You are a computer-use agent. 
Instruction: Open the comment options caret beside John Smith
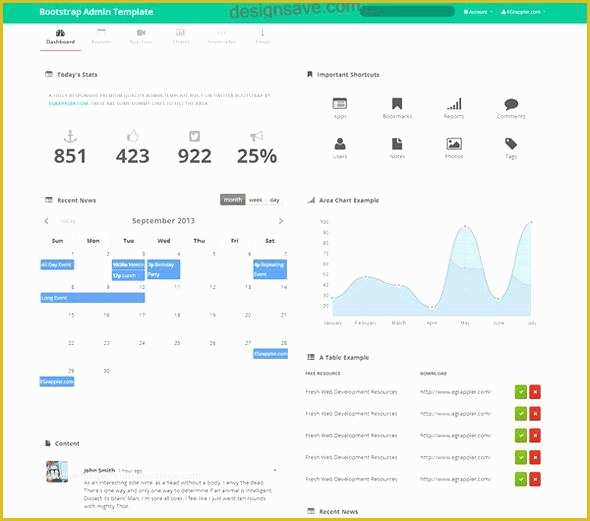pos(275,470)
